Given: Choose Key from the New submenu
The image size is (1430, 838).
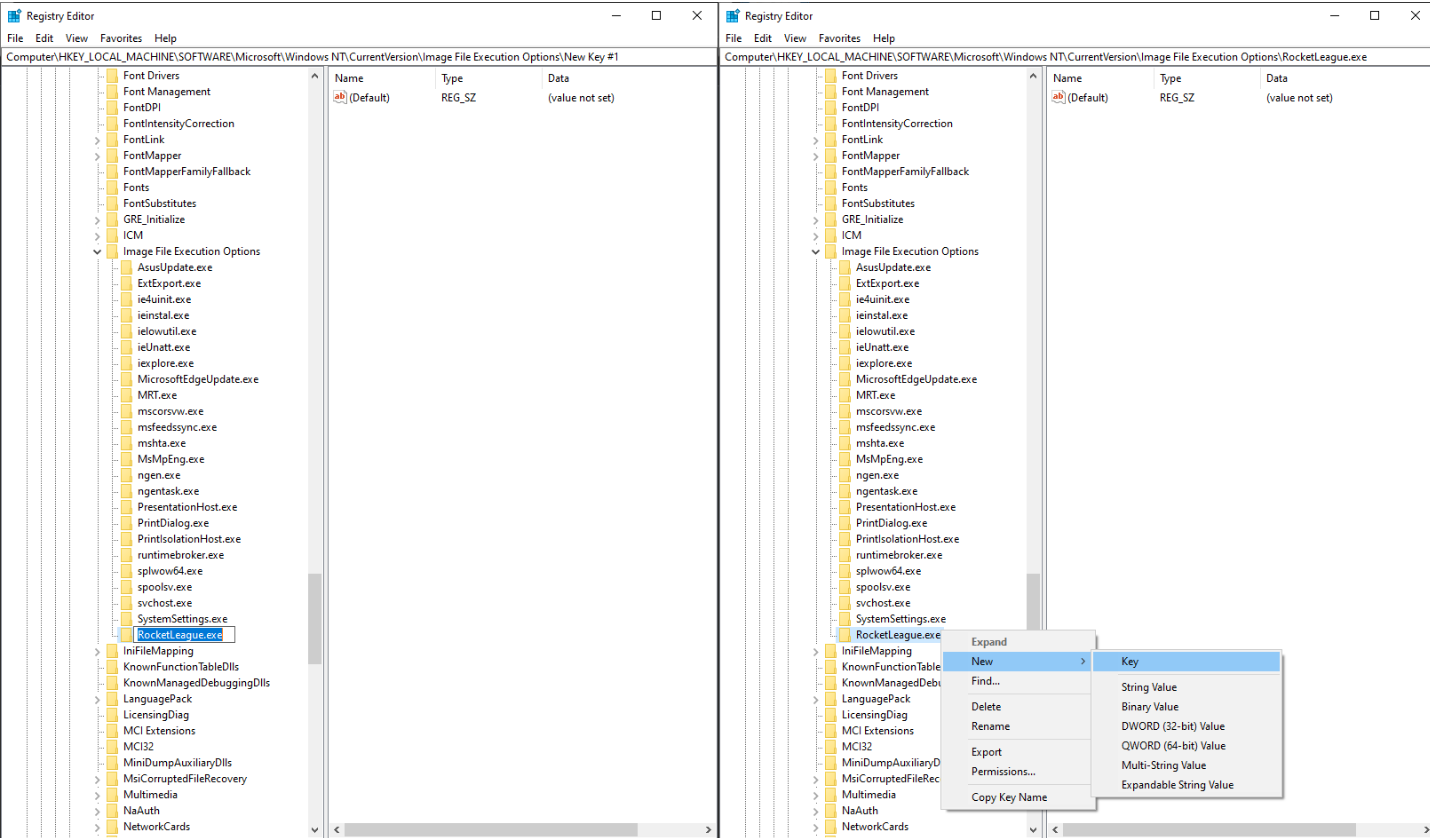Looking at the screenshot, I should click(x=1186, y=662).
